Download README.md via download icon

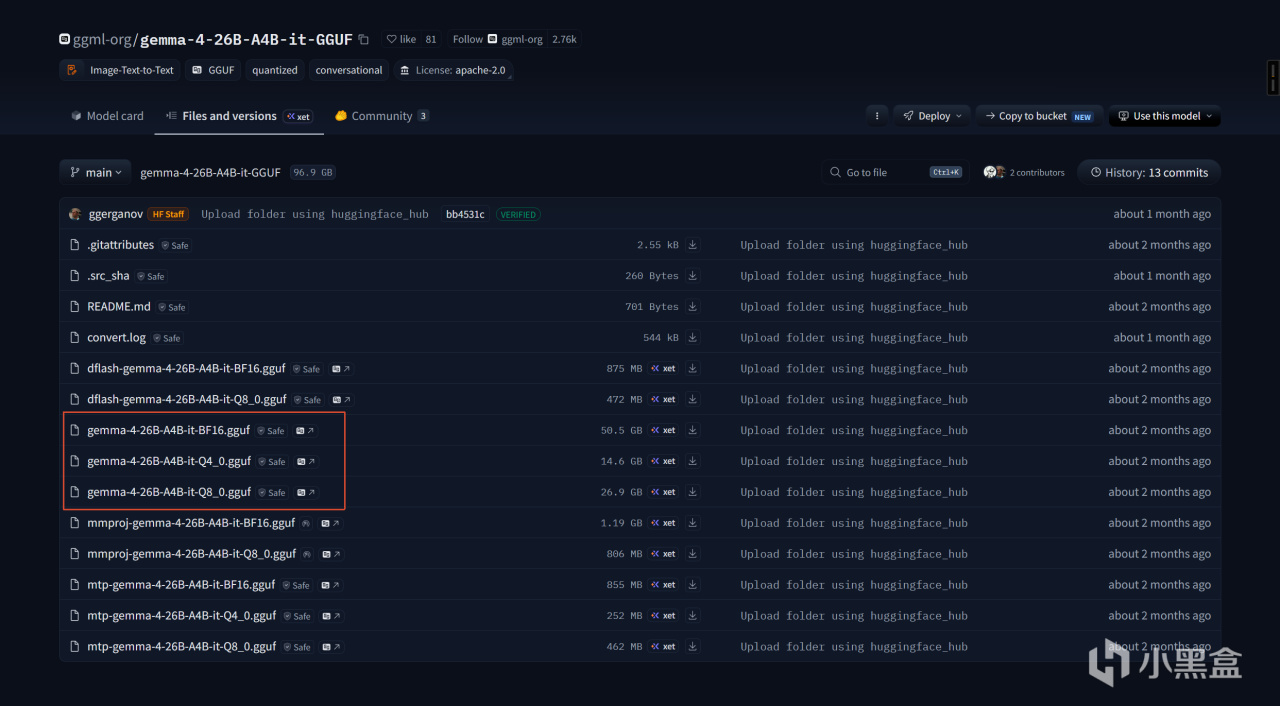692,307
